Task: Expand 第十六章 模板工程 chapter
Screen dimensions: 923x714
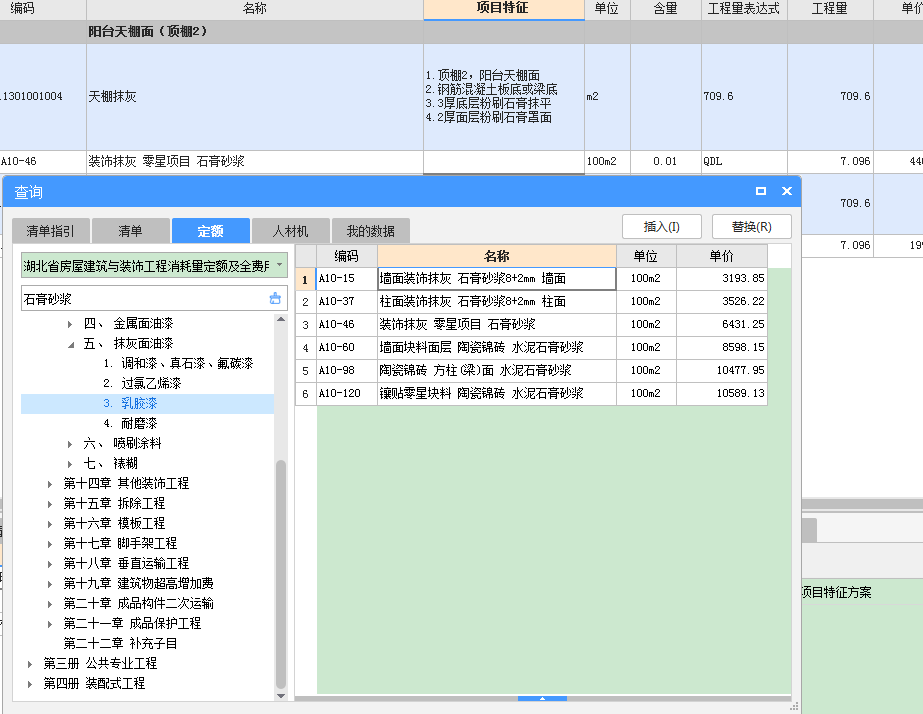Action: click(x=50, y=524)
